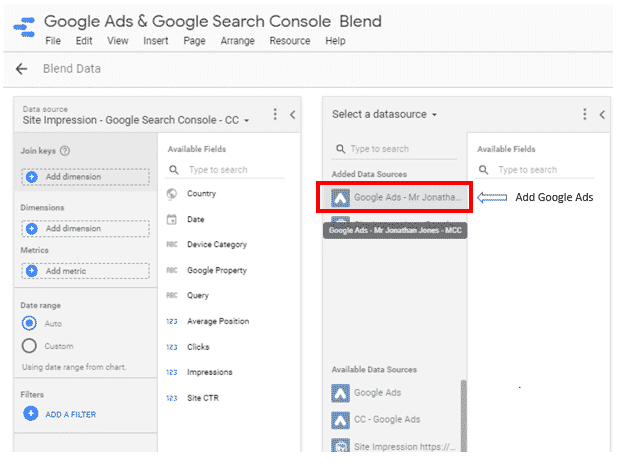Image resolution: width=617 pixels, height=466 pixels.
Task: Click the report title Google Ads & Google Search Console Blend
Action: (x=213, y=21)
